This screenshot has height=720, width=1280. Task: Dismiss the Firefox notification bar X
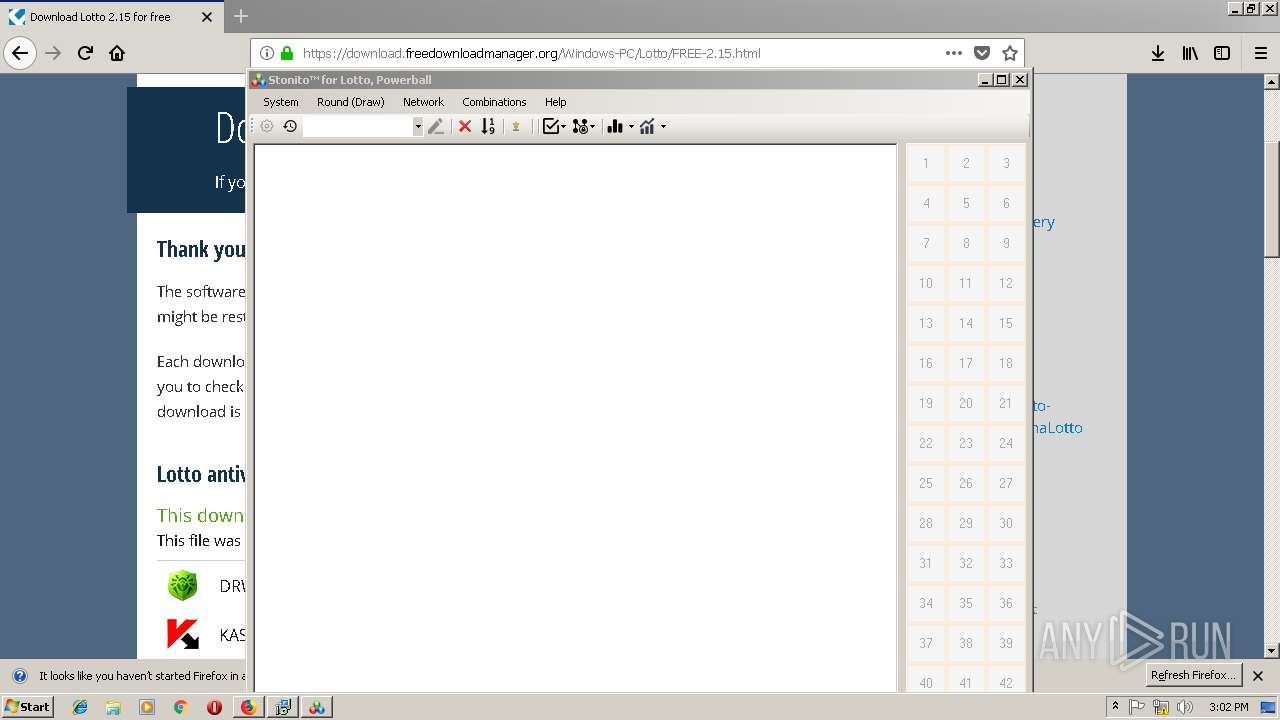(1258, 676)
